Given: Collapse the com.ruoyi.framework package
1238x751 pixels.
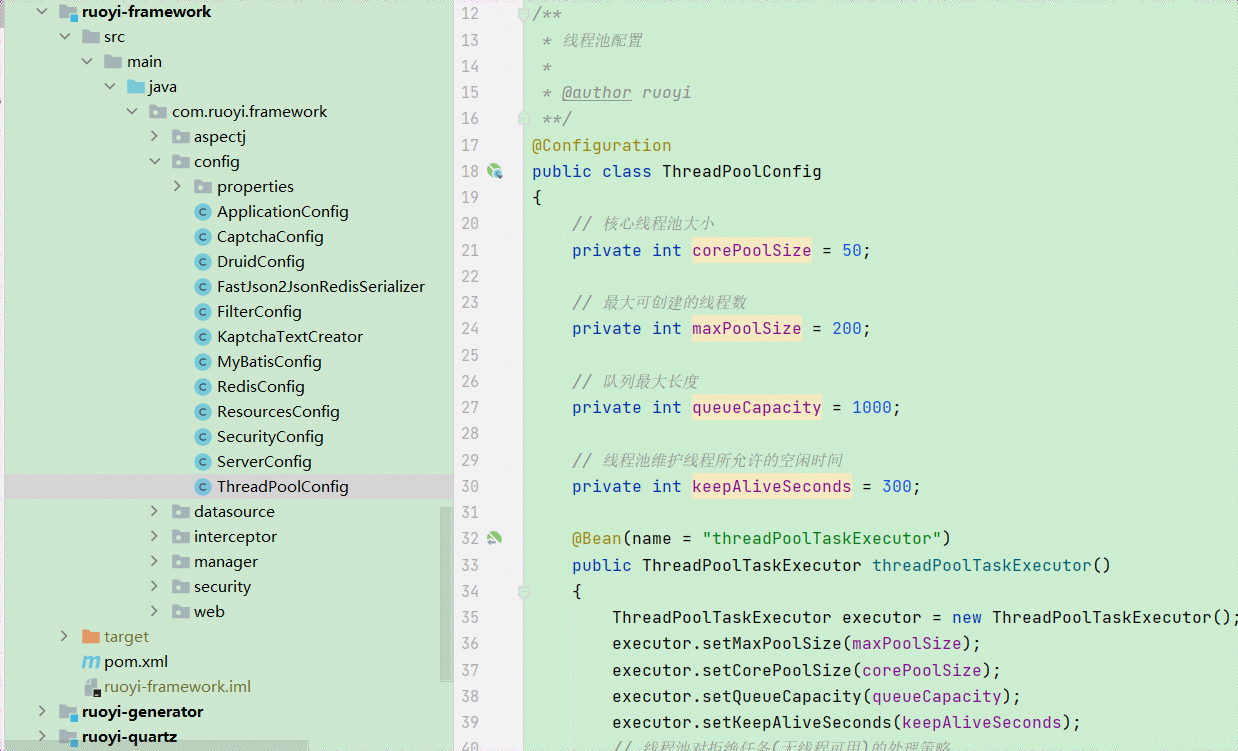Looking at the screenshot, I should pos(133,112).
